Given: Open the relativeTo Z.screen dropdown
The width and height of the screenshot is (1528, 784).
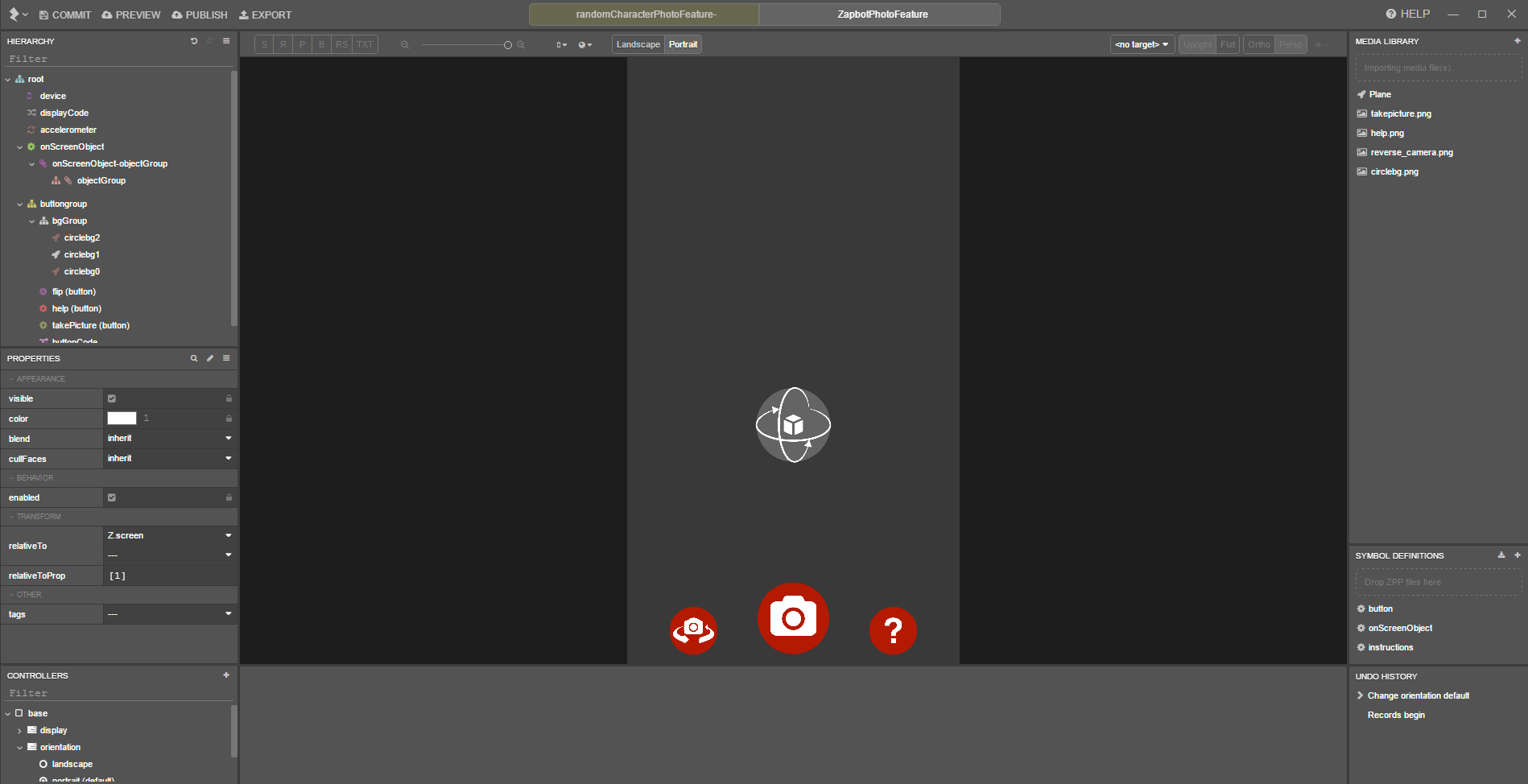Looking at the screenshot, I should 170,535.
